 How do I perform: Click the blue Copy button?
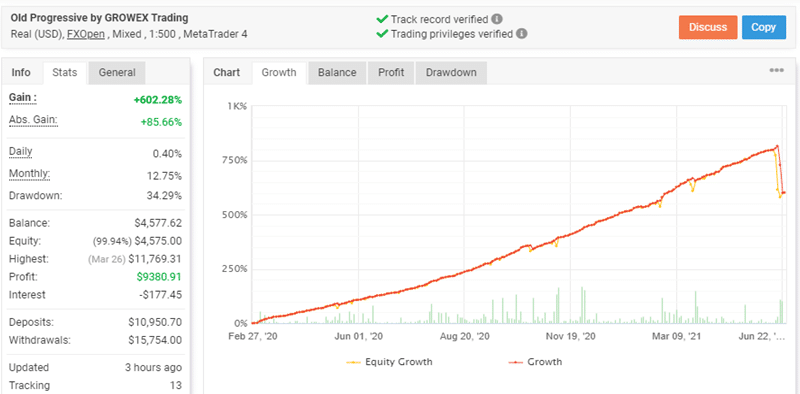[x=764, y=27]
